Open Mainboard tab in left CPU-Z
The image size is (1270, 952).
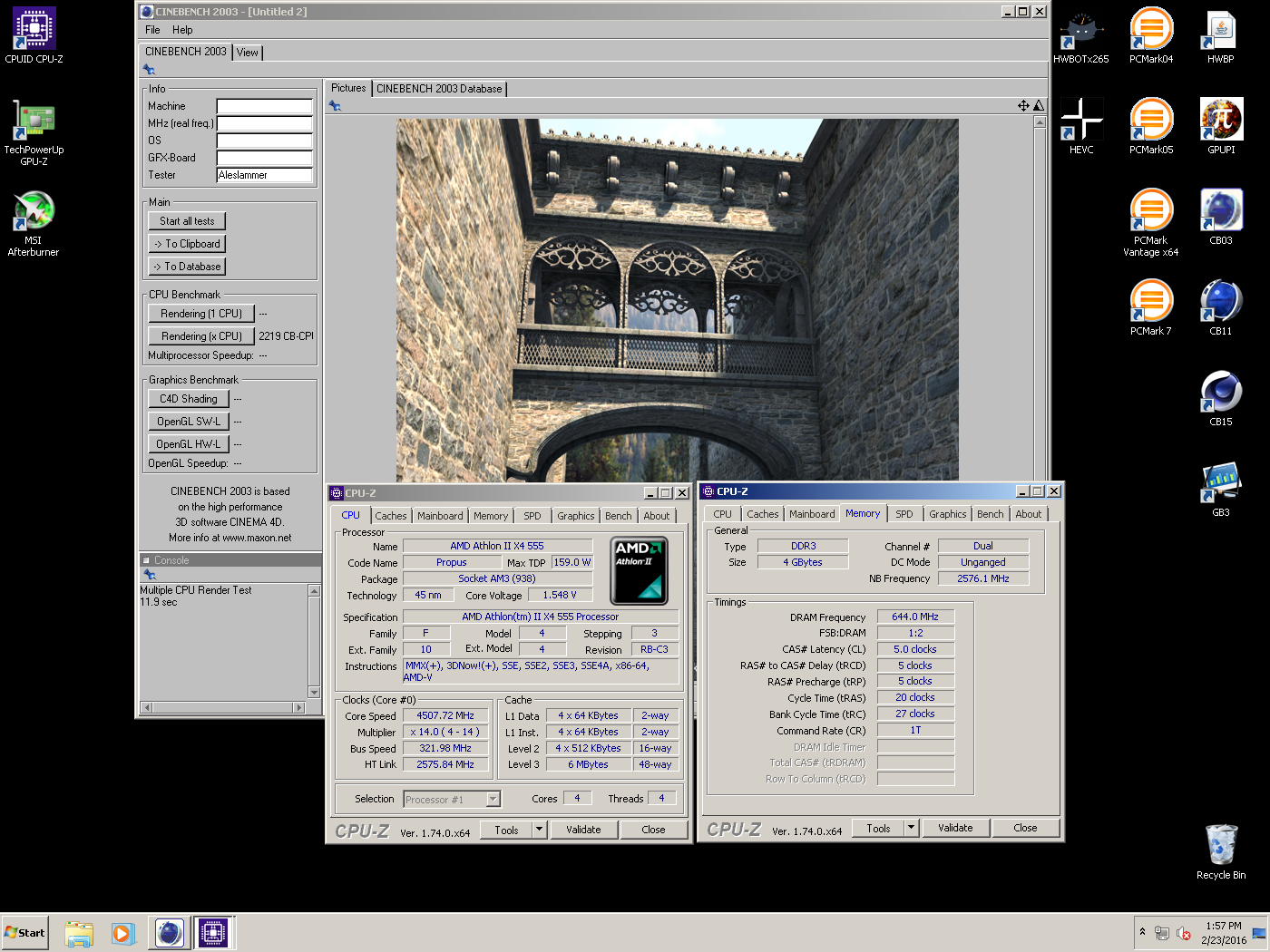click(440, 516)
